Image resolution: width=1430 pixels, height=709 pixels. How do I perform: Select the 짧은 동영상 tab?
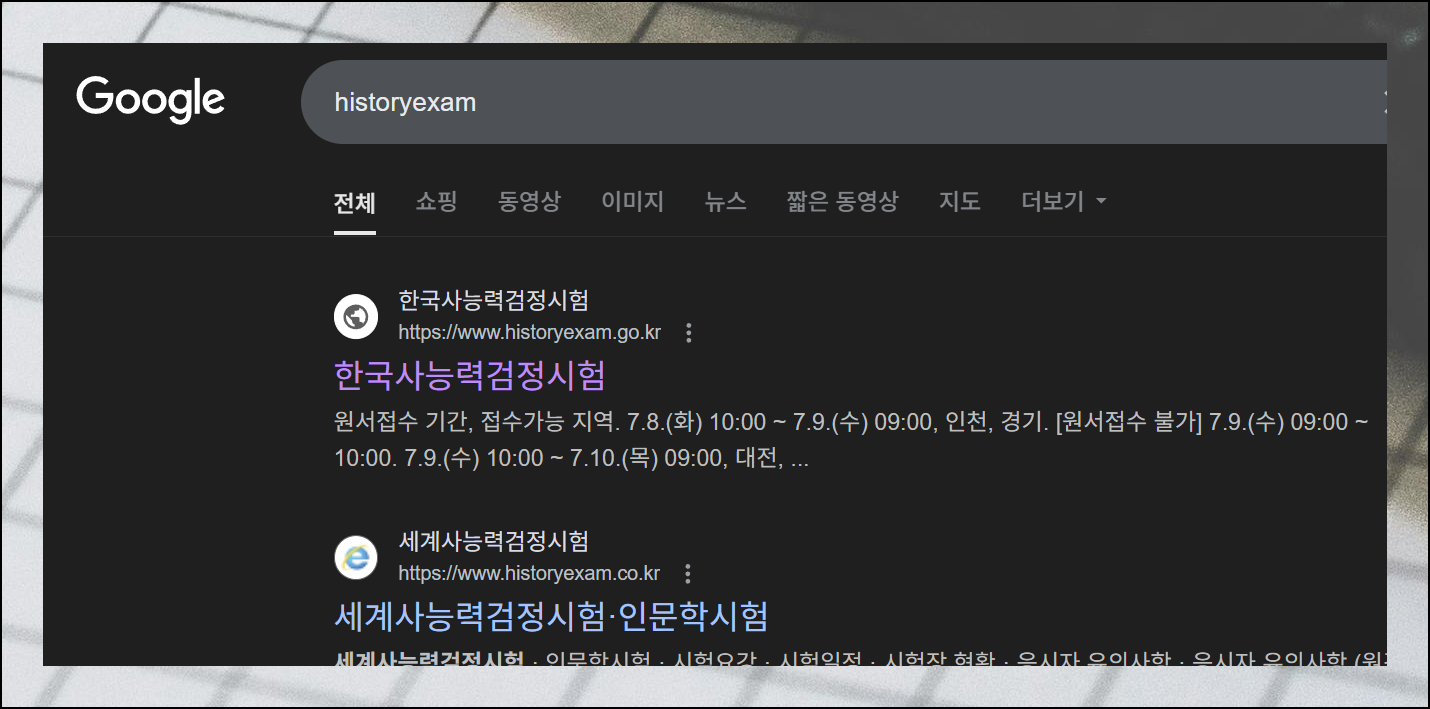point(842,202)
